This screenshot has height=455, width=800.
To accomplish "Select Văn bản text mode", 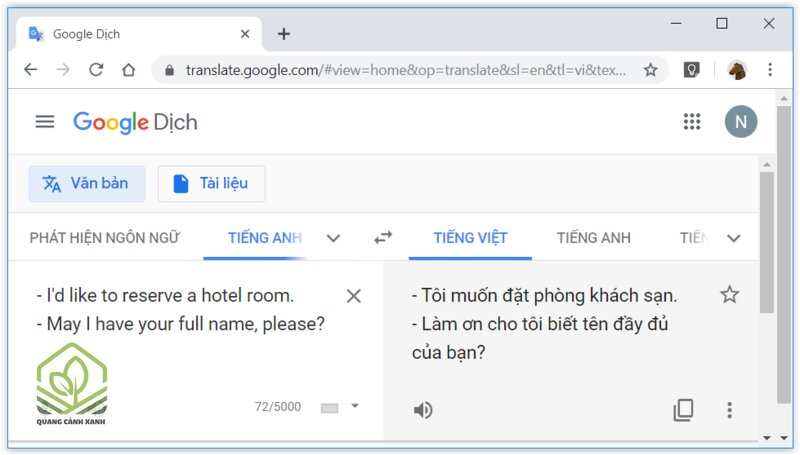I will 87,183.
